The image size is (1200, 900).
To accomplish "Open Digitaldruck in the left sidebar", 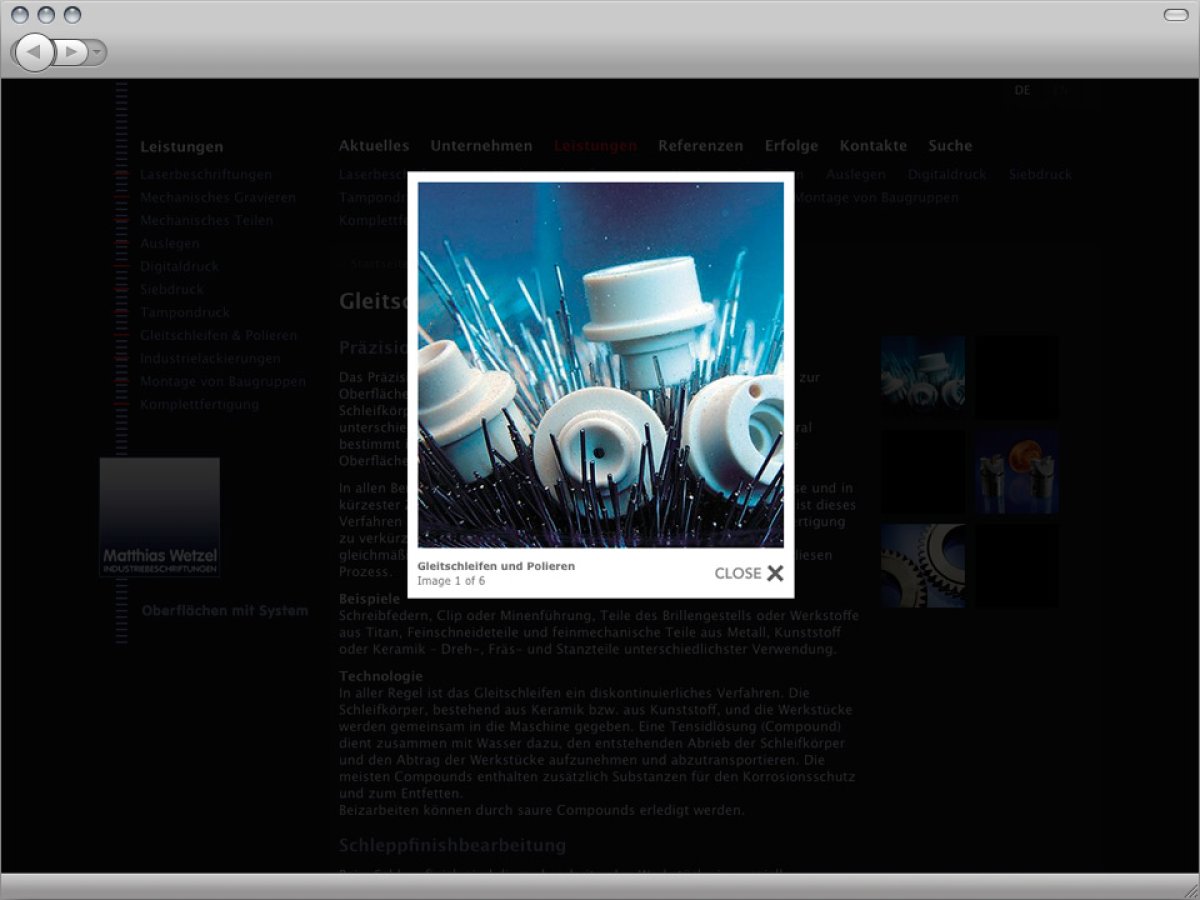I will [179, 266].
